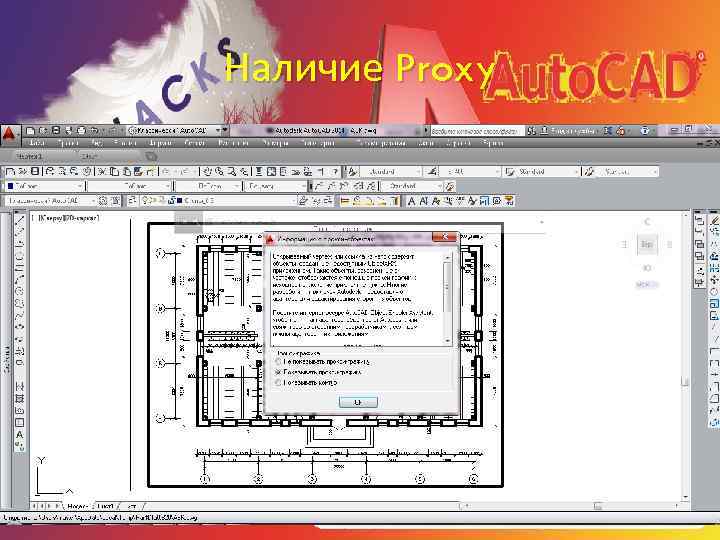Select Erase tool in right Modify toolbar
The image size is (720, 540).
[714, 221]
